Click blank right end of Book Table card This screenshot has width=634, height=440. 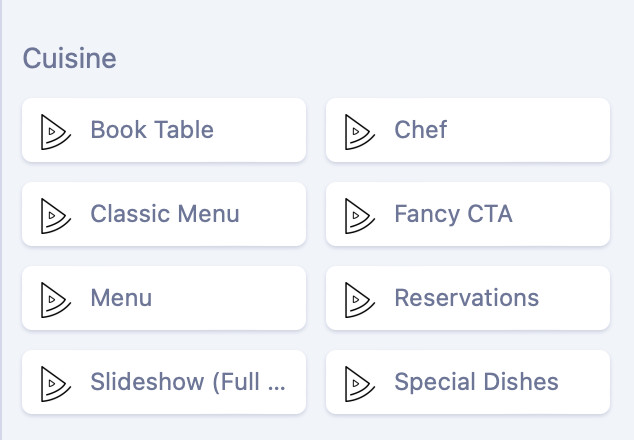[265, 130]
